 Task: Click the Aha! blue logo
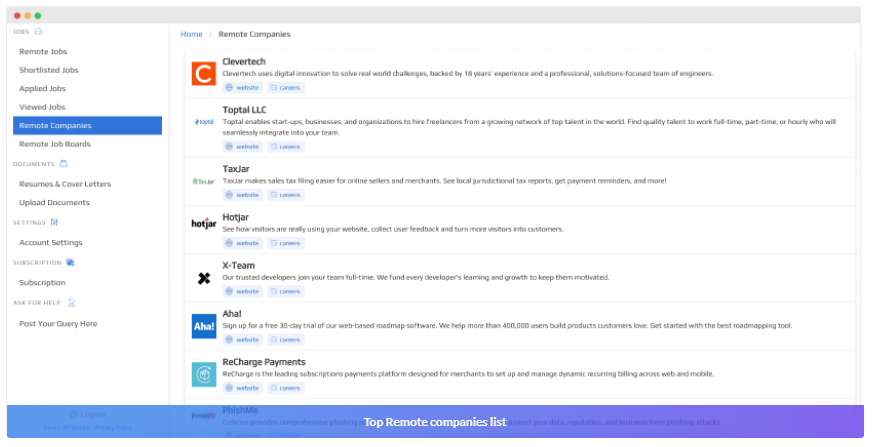[204, 326]
